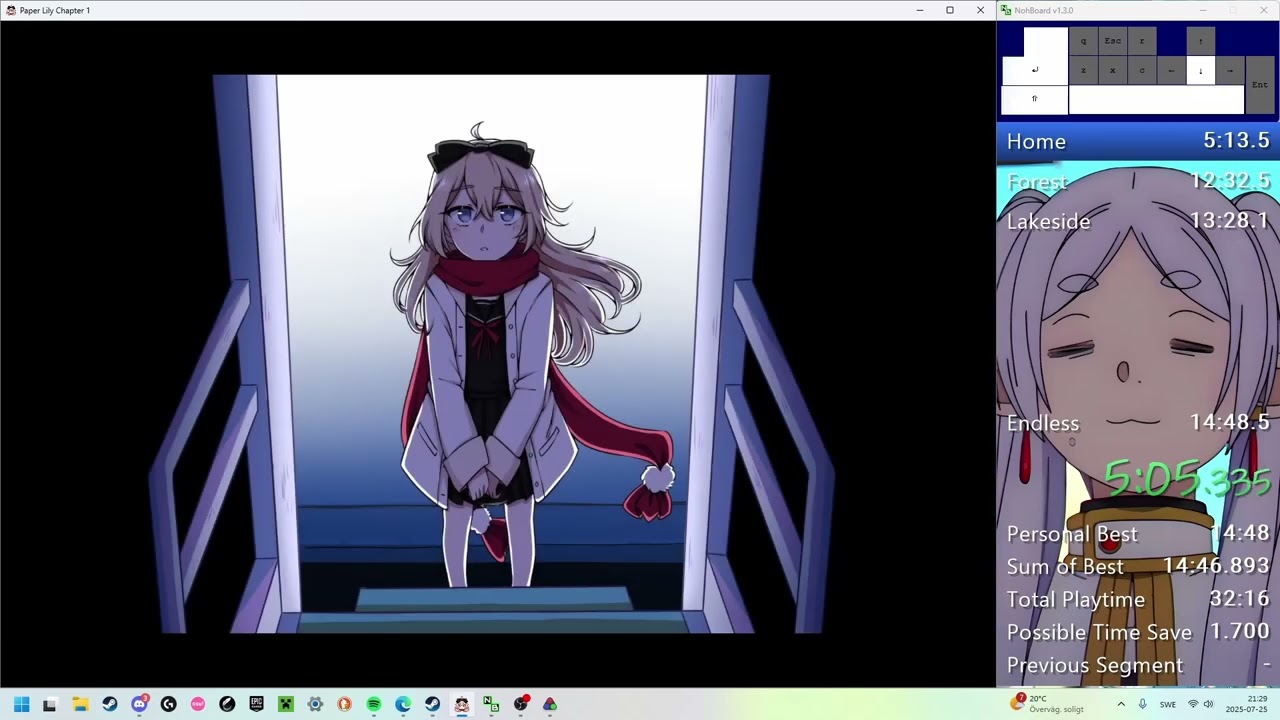Click the z key in NohBoard

[1083, 70]
